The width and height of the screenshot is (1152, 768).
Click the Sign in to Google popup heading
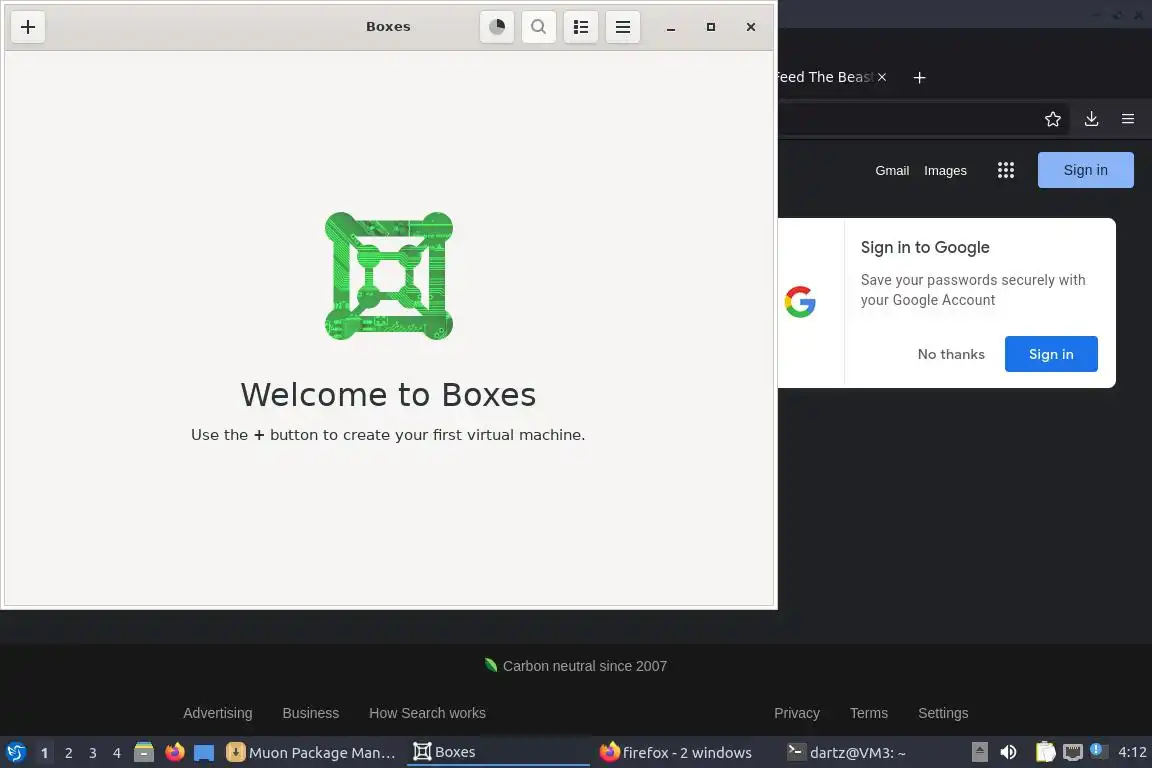[x=925, y=248]
